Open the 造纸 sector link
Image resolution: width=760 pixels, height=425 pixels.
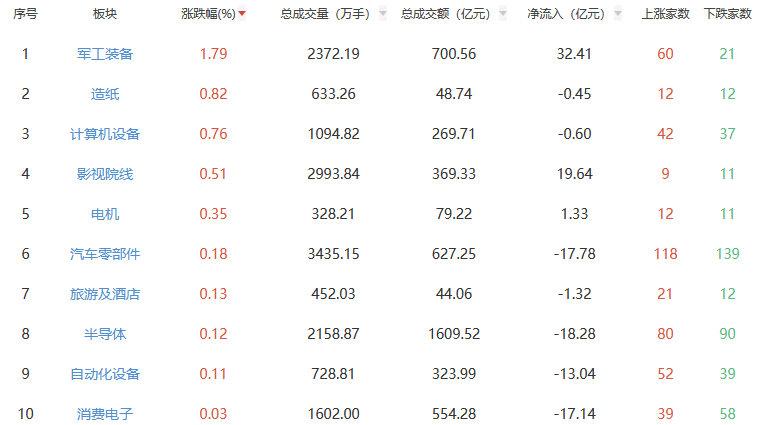click(x=105, y=94)
